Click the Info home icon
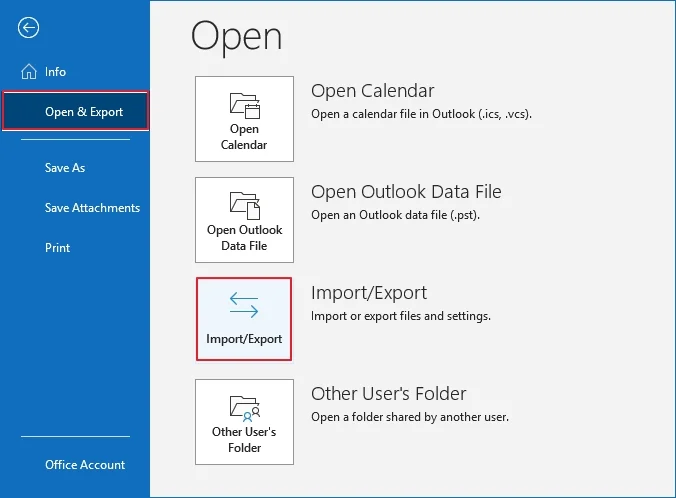 tap(29, 72)
